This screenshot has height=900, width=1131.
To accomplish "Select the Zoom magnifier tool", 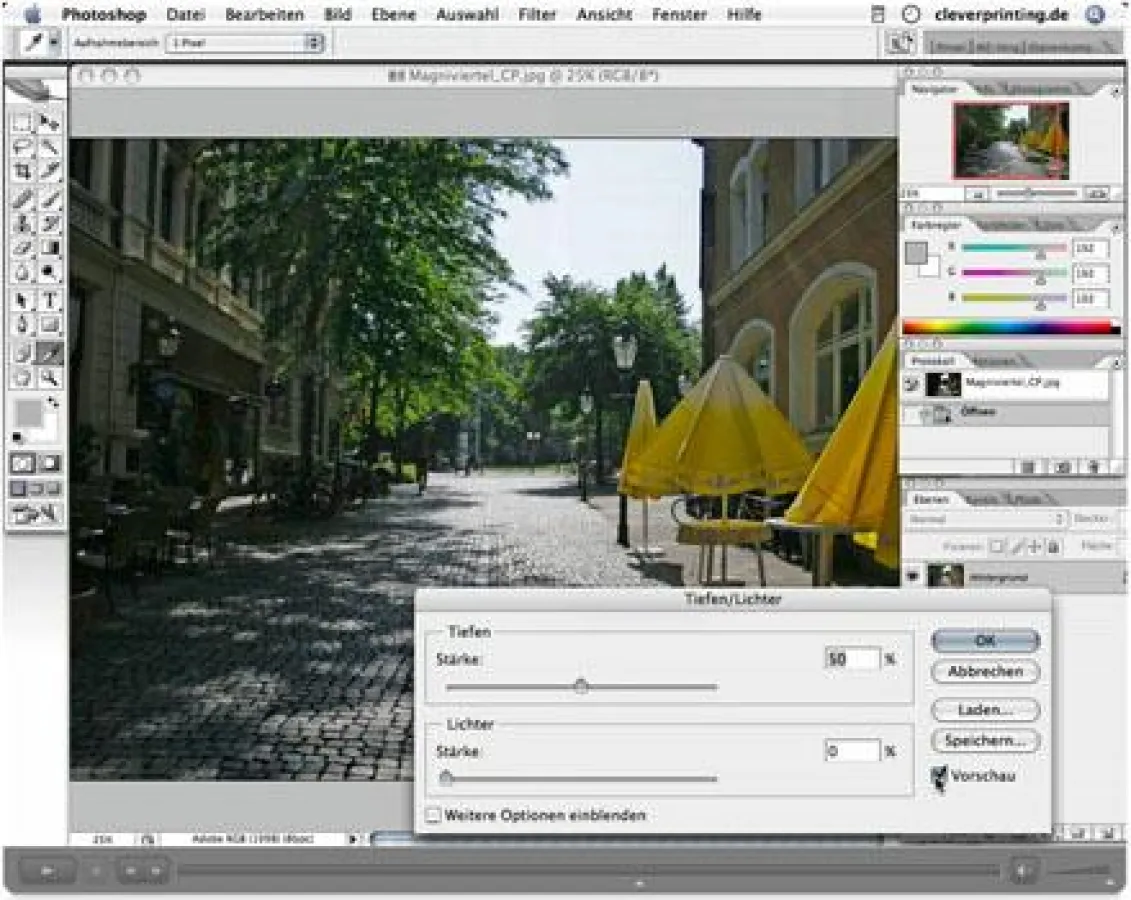I will coord(49,378).
